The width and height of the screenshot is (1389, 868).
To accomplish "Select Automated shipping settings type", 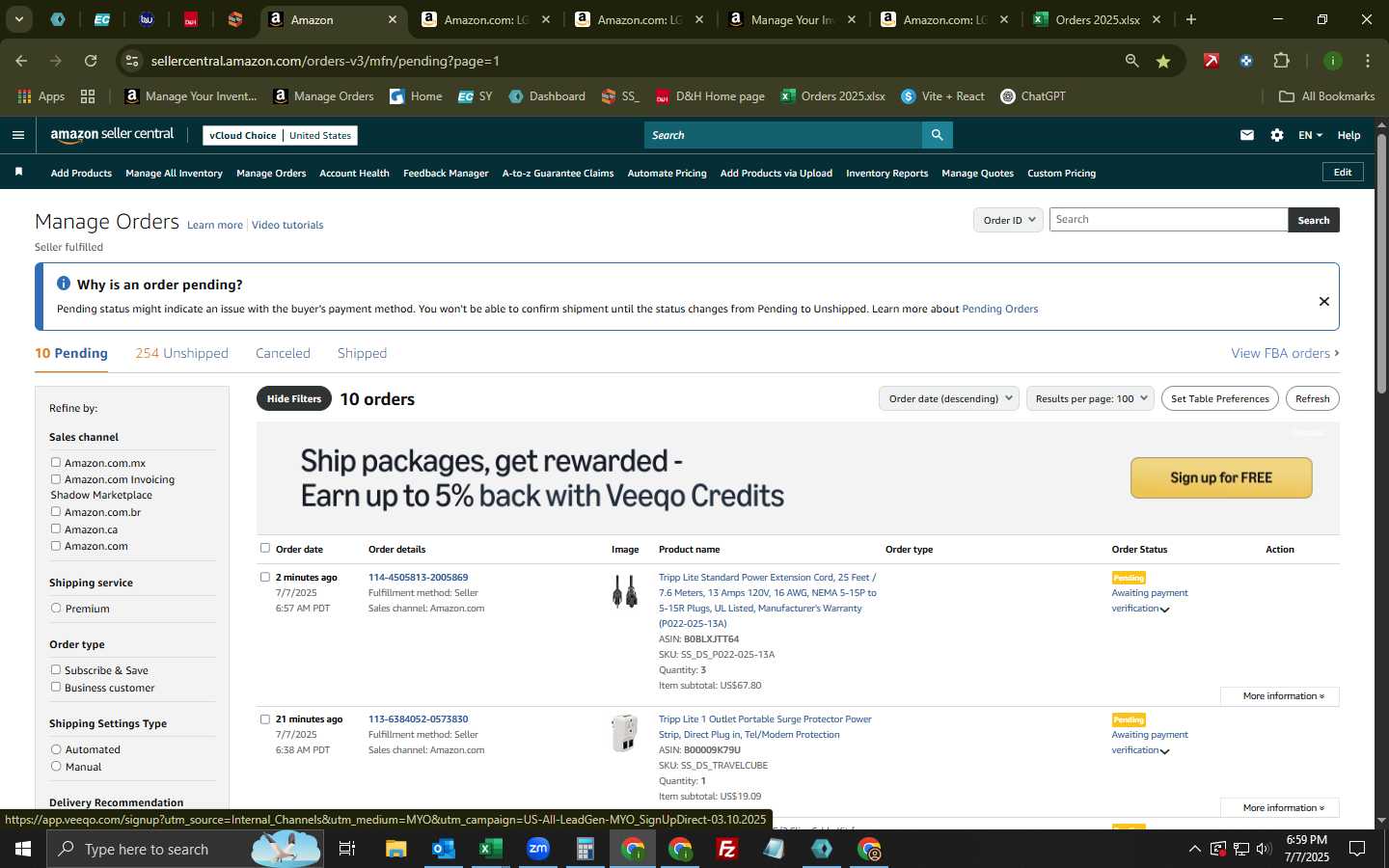I will 56,748.
